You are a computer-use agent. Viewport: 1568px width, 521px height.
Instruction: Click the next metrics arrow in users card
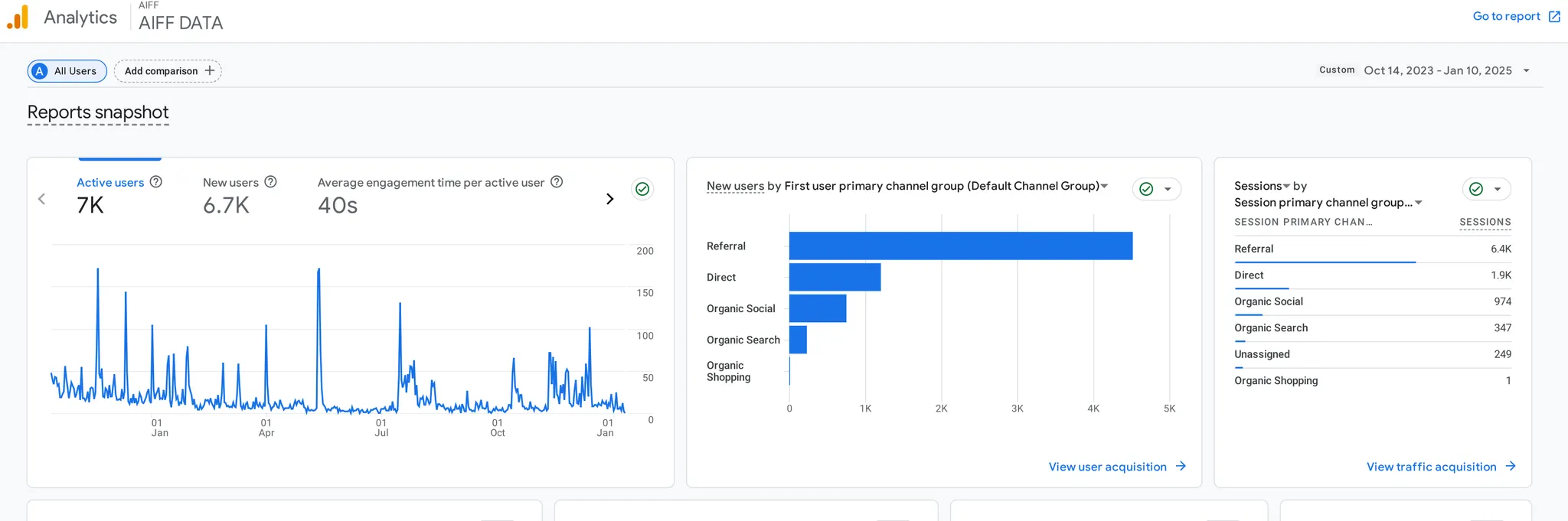609,199
